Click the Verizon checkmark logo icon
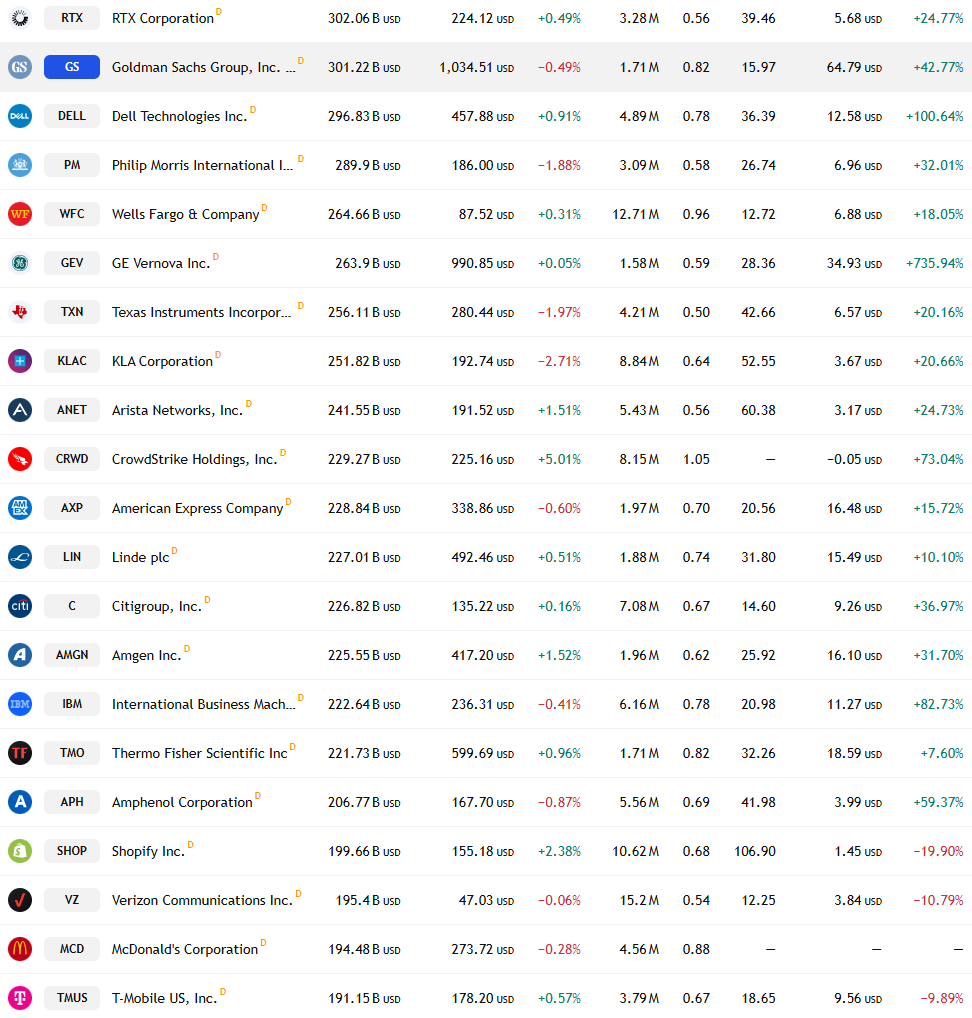 click(x=20, y=900)
